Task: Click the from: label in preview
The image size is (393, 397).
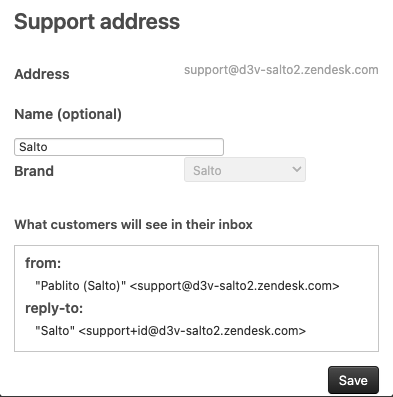Action: coord(43,263)
